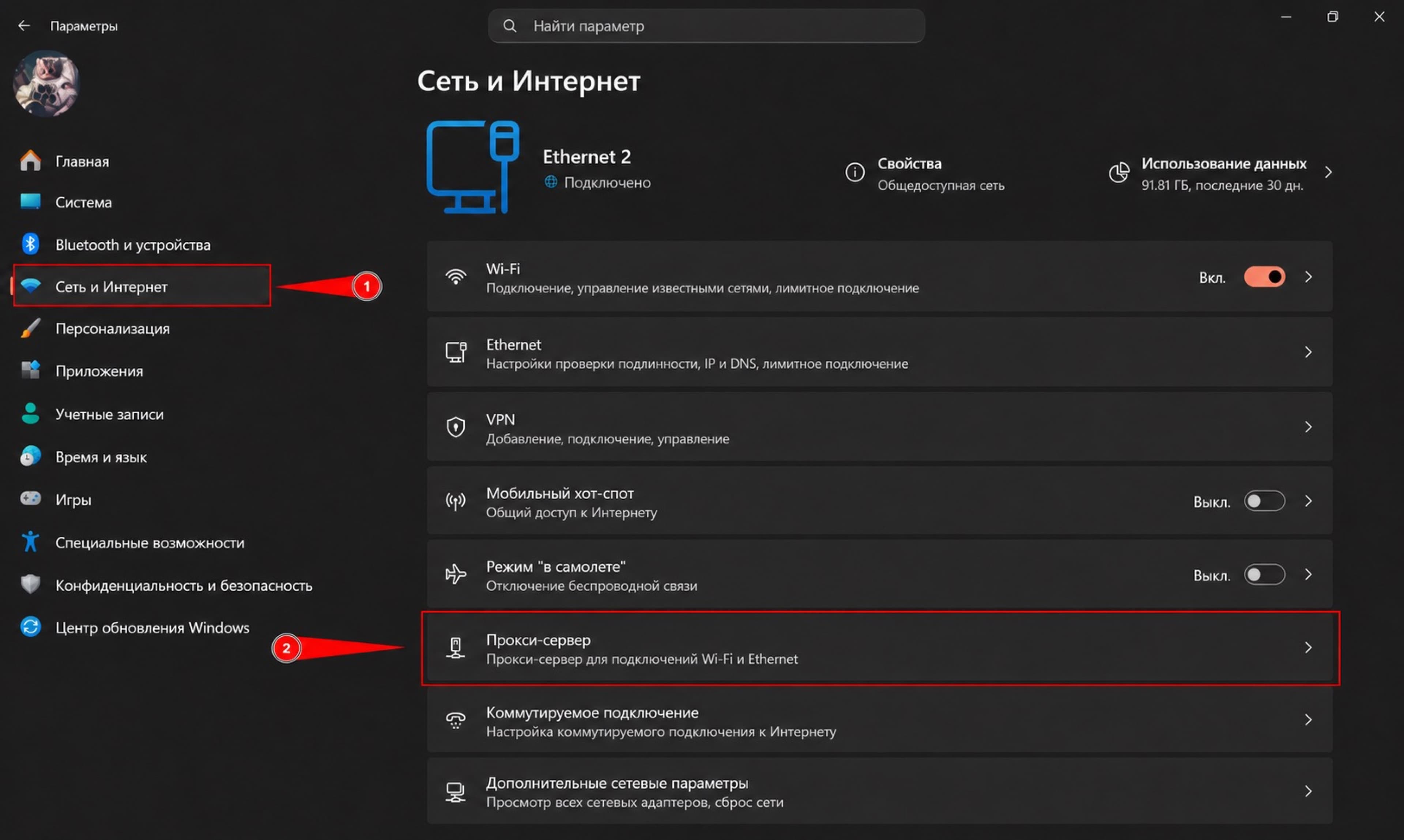Click the Время и язык globe icon
The width and height of the screenshot is (1404, 840).
pos(31,456)
